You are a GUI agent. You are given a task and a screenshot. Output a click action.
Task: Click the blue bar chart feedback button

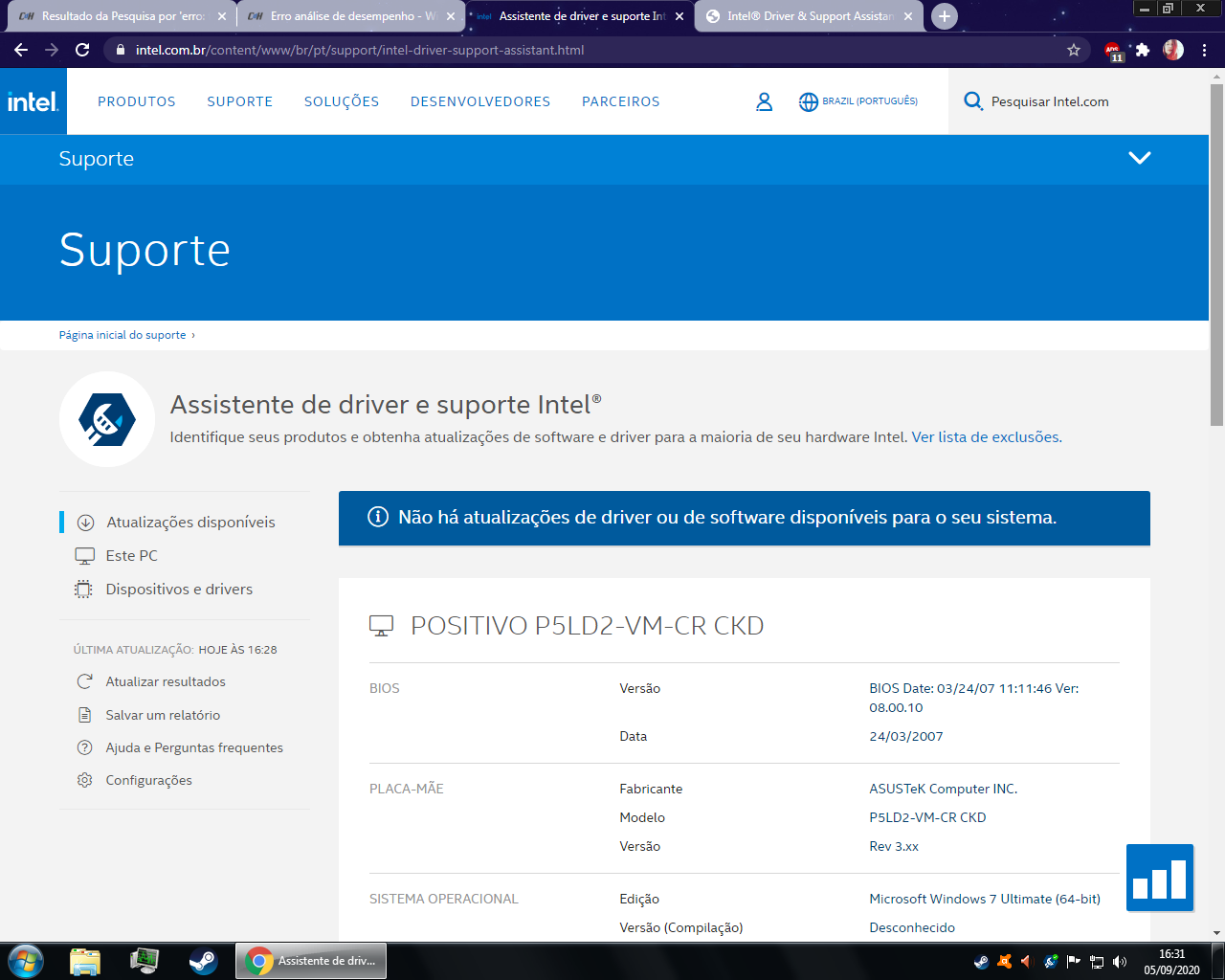tap(1160, 878)
